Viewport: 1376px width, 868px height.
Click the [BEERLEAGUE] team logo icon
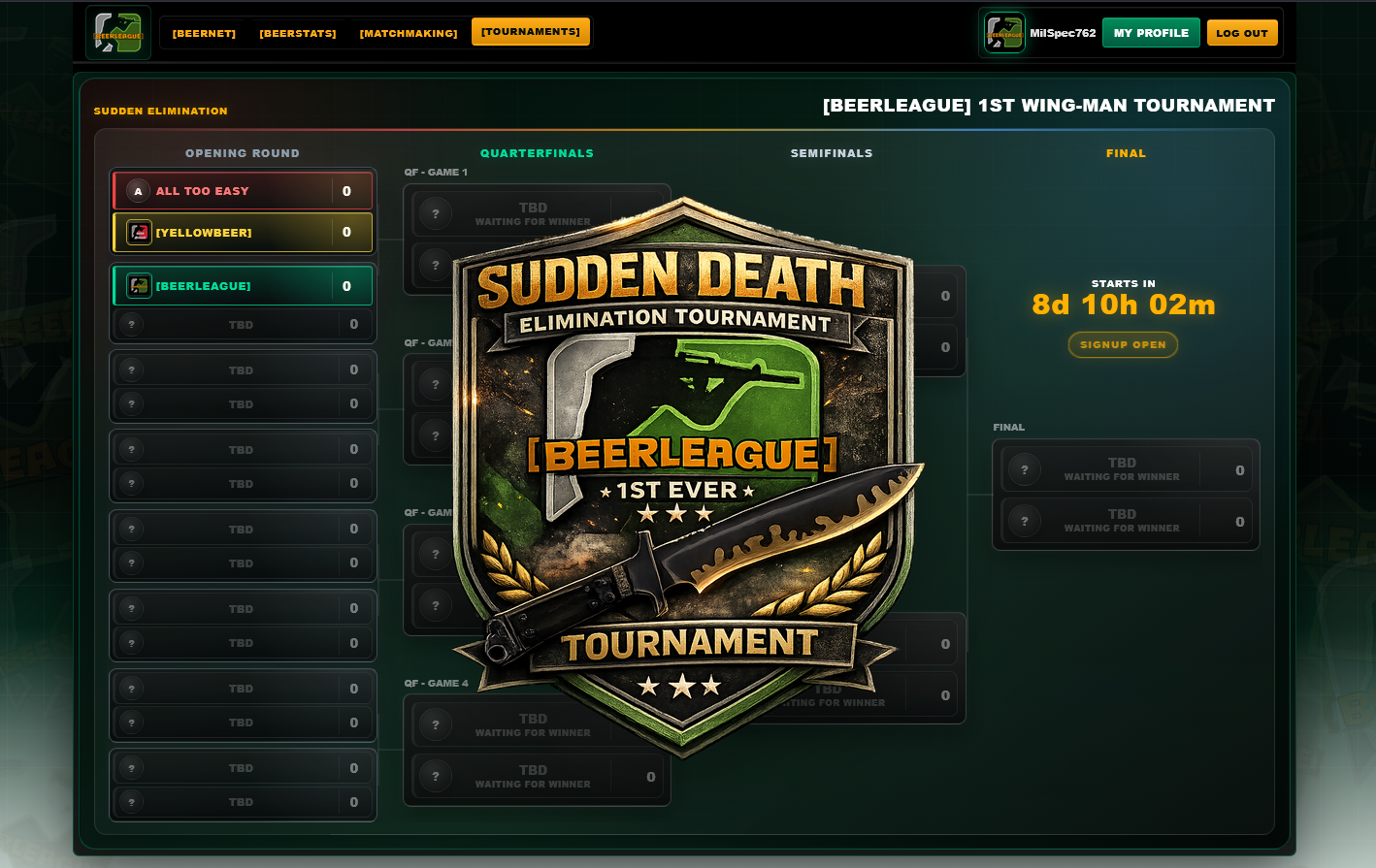tap(139, 286)
